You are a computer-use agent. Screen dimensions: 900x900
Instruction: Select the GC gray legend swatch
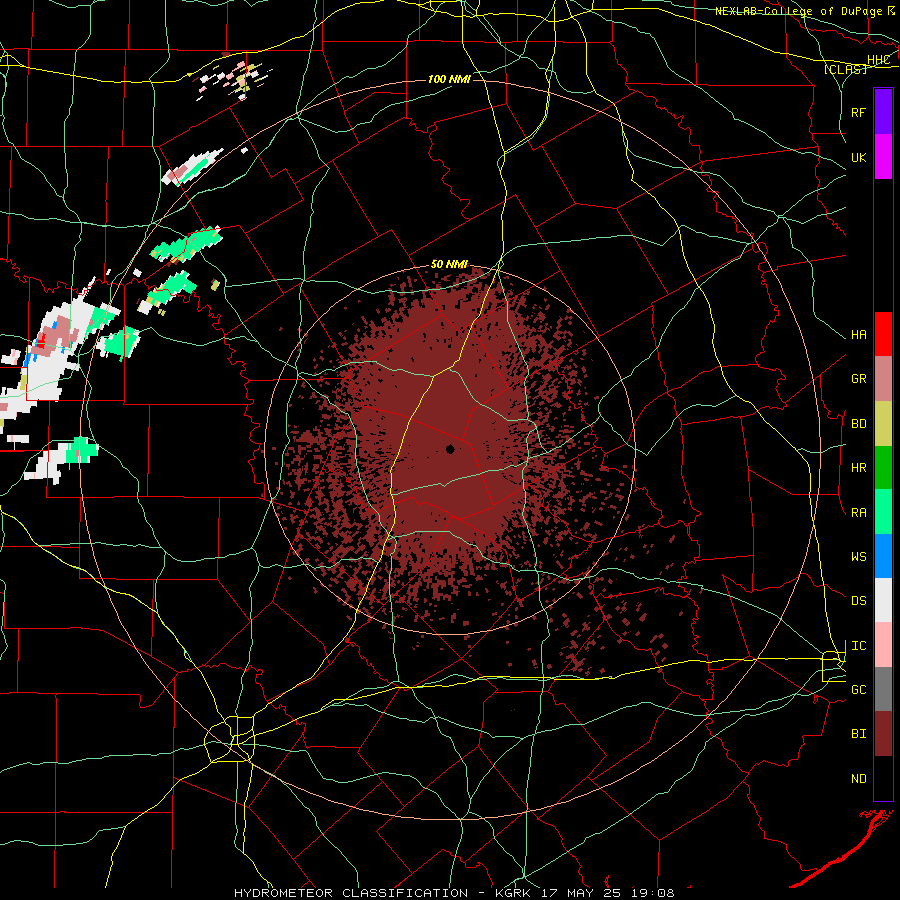coord(883,689)
